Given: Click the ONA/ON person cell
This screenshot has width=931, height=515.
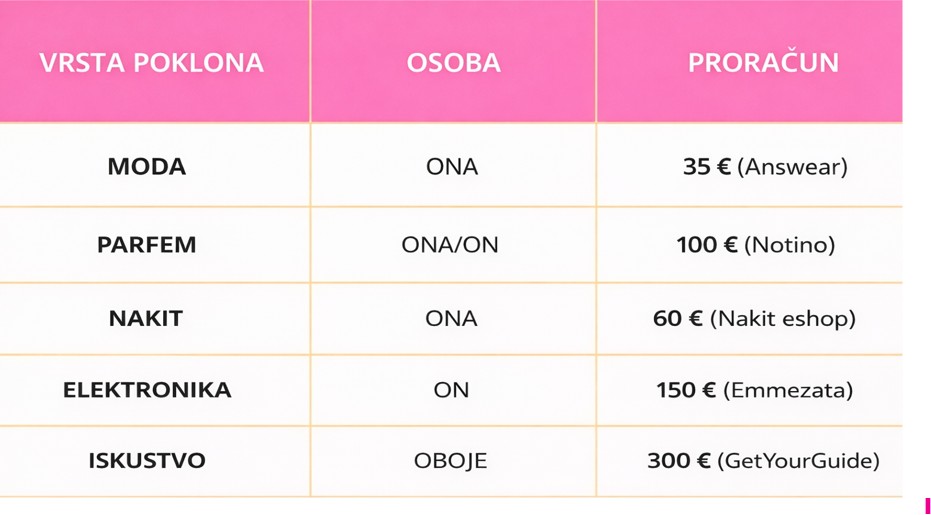Looking at the screenshot, I should [450, 244].
